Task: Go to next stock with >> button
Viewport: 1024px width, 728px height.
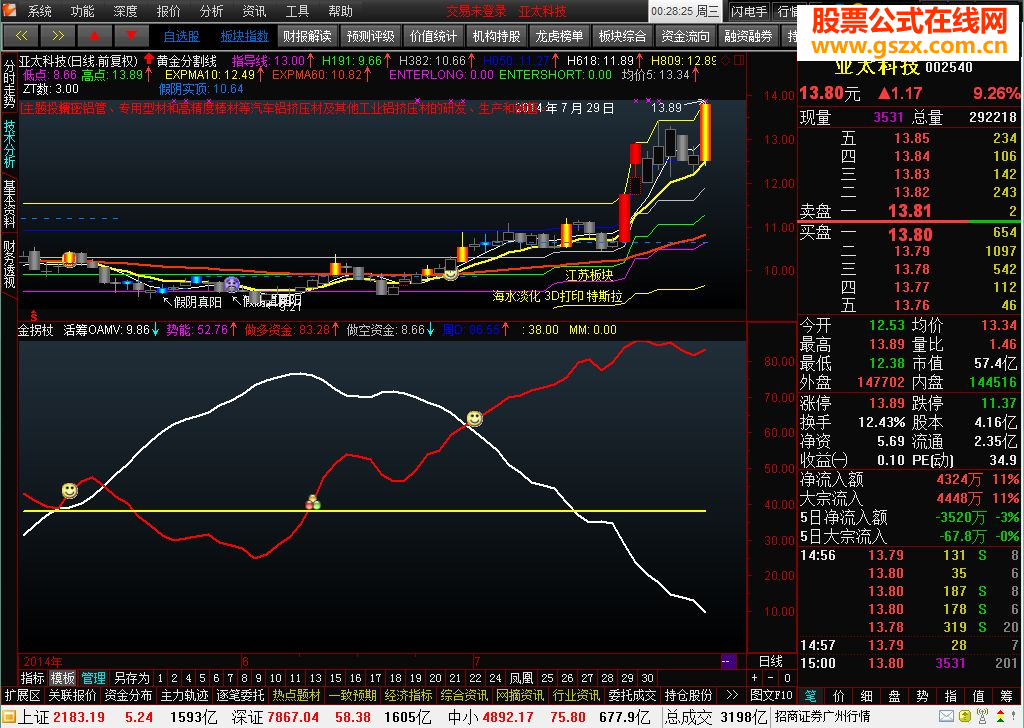Action: point(58,35)
